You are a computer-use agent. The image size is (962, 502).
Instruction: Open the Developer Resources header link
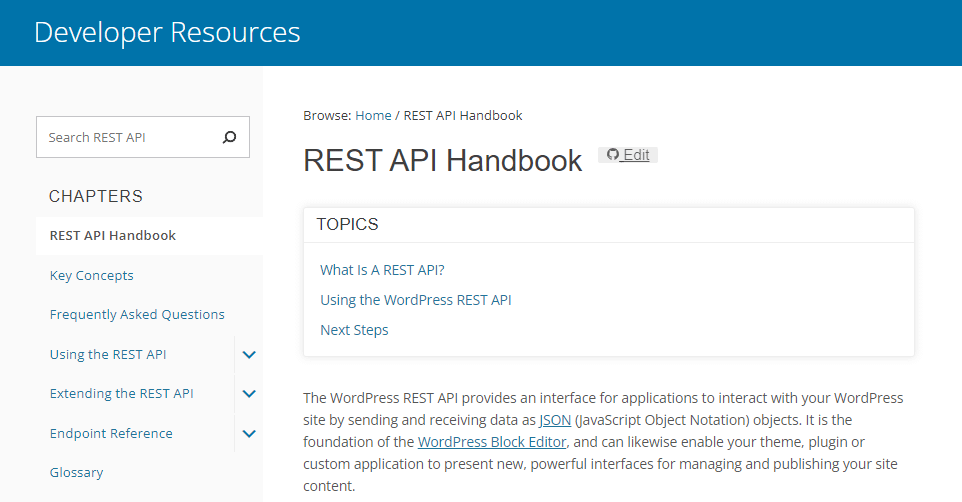pos(167,33)
